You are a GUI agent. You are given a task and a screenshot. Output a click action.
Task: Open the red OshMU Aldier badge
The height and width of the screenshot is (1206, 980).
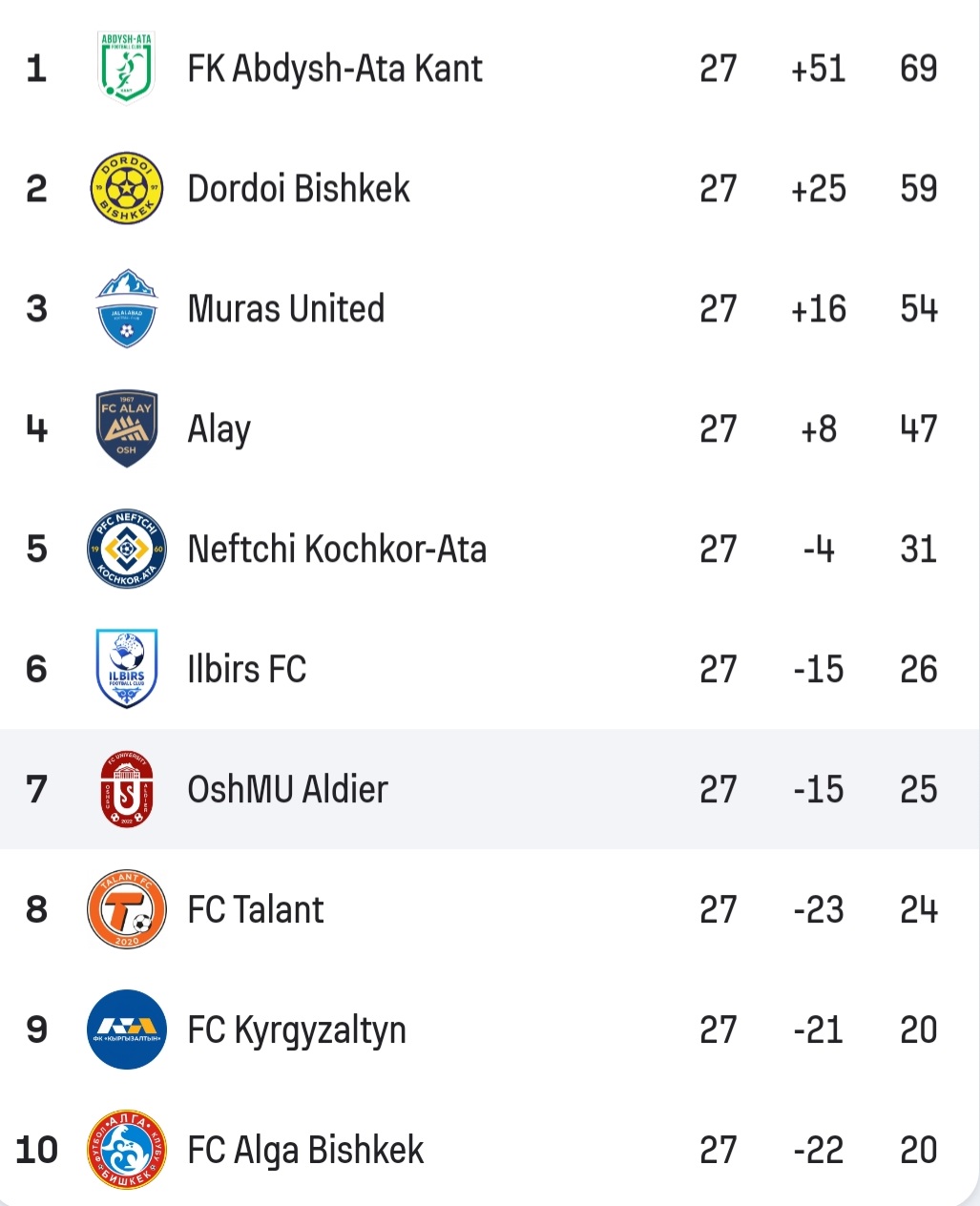[126, 789]
